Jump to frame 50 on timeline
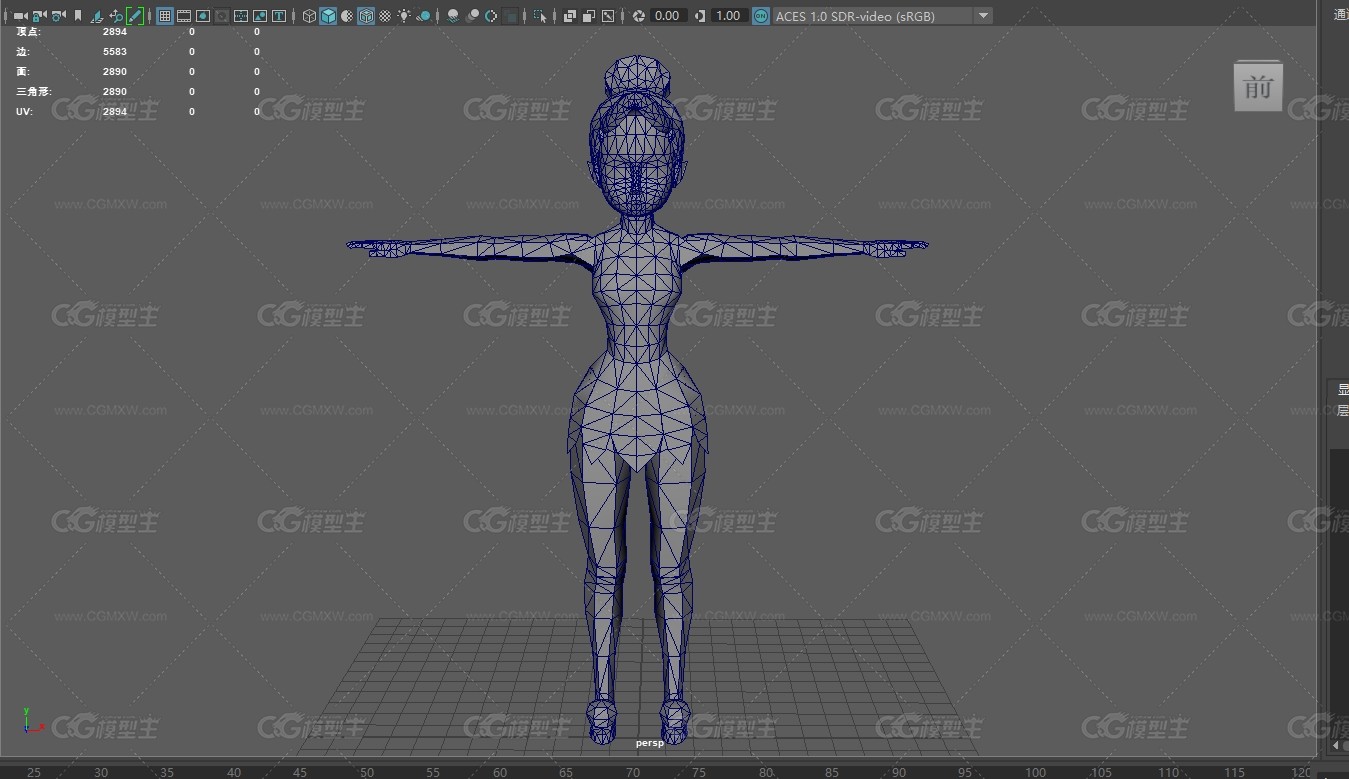The image size is (1349, 779). (x=367, y=772)
